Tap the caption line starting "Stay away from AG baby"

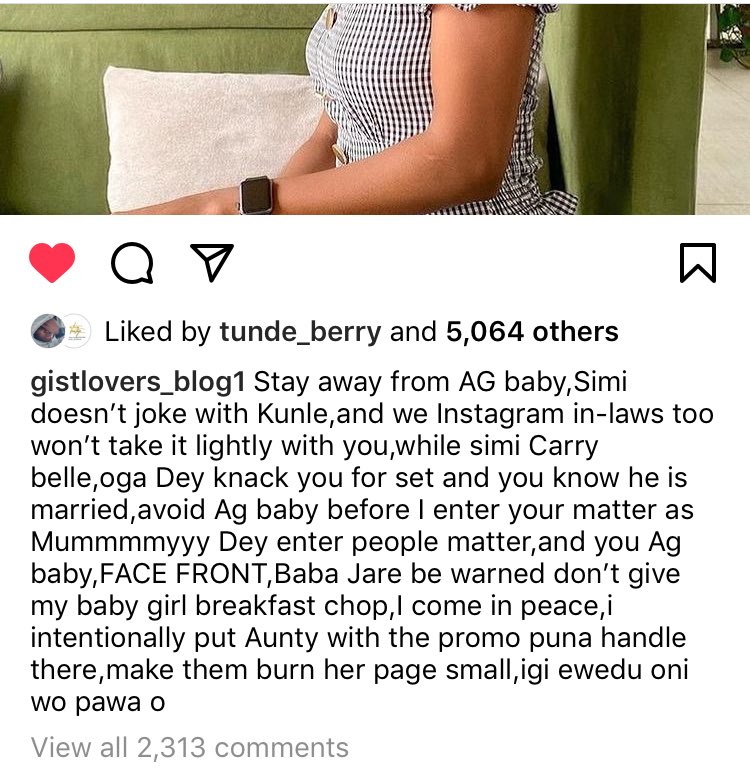click(x=440, y=383)
